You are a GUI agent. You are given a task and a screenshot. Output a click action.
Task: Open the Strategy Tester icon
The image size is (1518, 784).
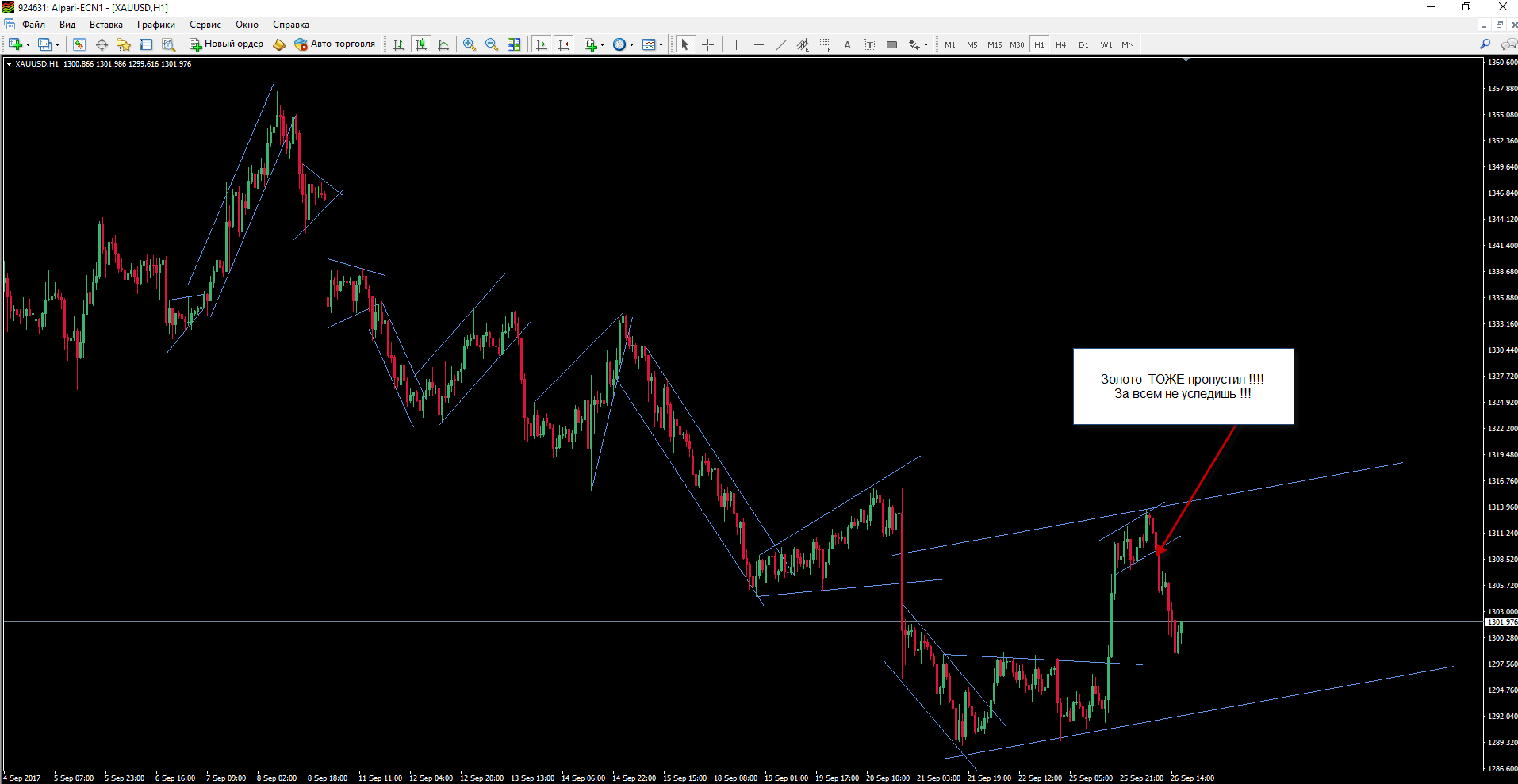tap(168, 44)
